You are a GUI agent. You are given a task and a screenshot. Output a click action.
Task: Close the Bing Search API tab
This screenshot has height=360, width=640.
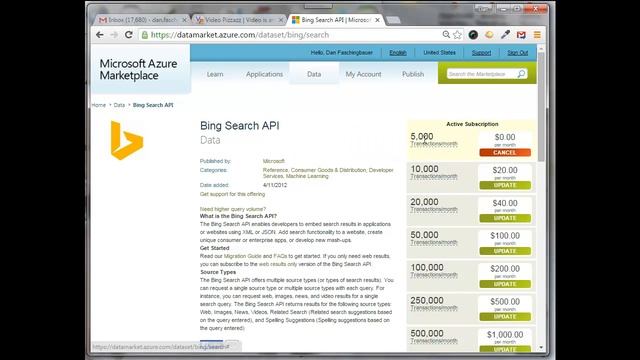click(377, 20)
